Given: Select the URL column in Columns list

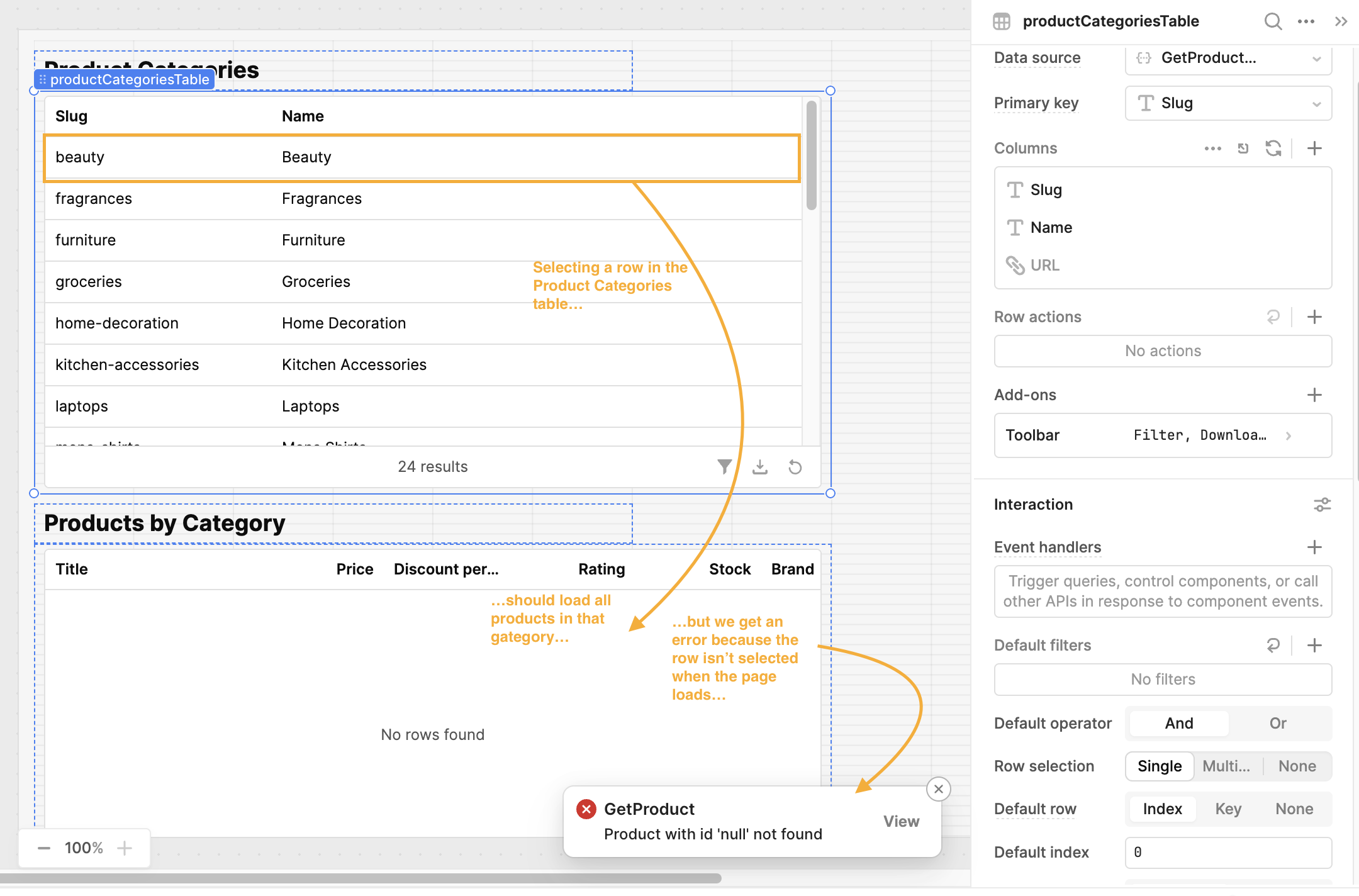Looking at the screenshot, I should [x=1163, y=266].
